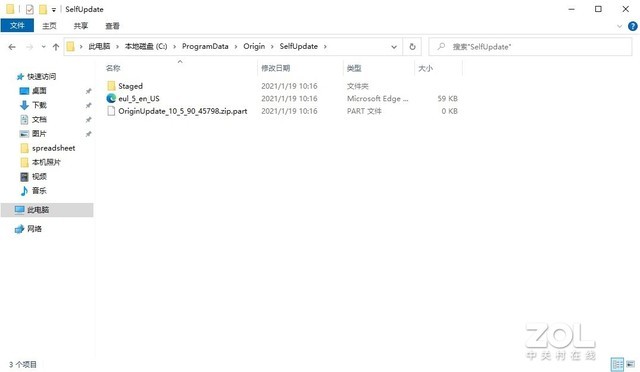Click the SelfUpdate segment in address bar

click(x=298, y=47)
